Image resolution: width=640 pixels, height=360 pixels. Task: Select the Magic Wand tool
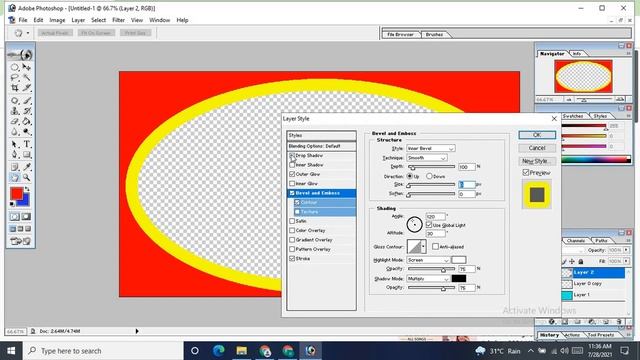click(x=27, y=78)
